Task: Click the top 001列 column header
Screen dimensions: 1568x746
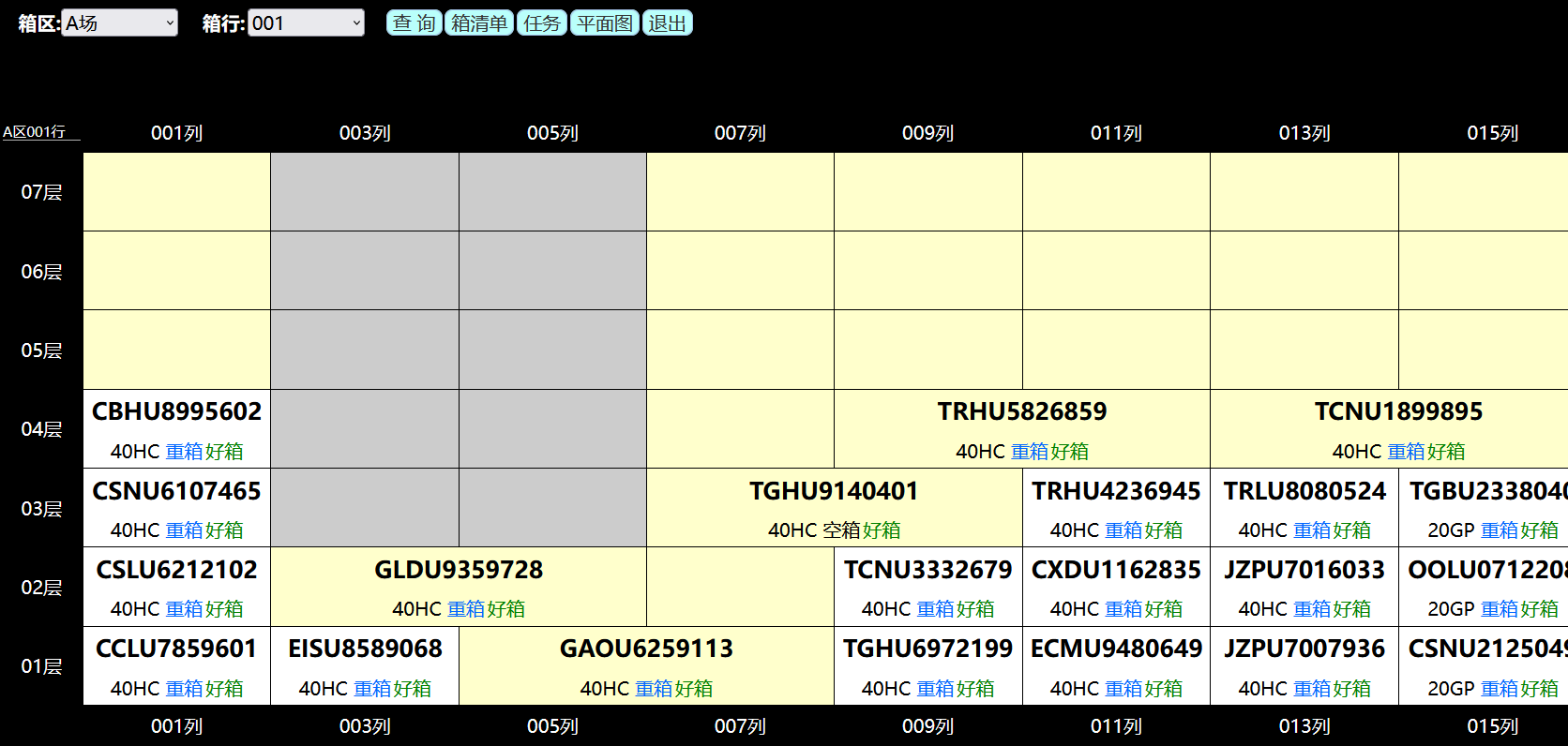Action: click(177, 133)
